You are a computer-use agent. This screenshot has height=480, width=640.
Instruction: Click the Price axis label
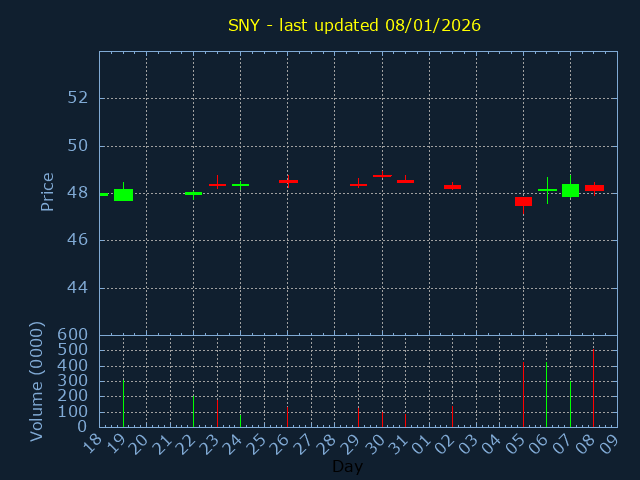click(x=47, y=192)
